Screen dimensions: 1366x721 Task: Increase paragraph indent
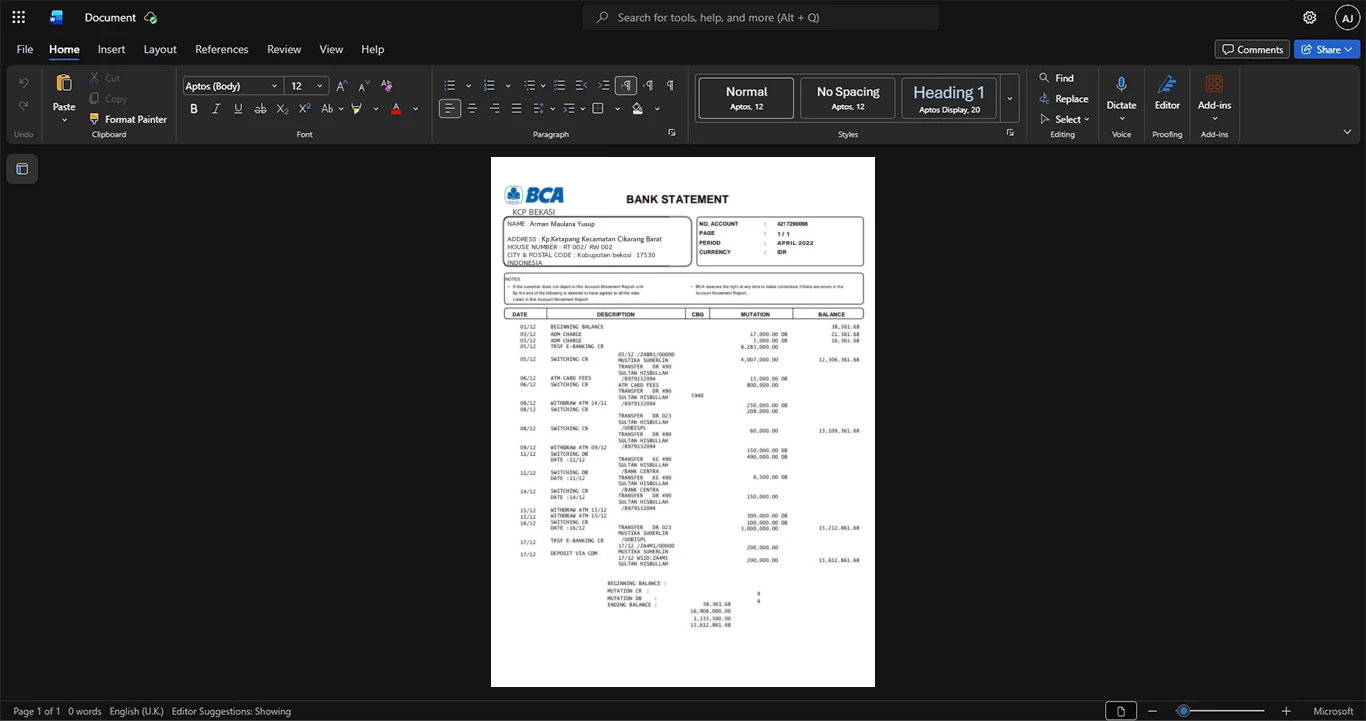pyautogui.click(x=603, y=86)
